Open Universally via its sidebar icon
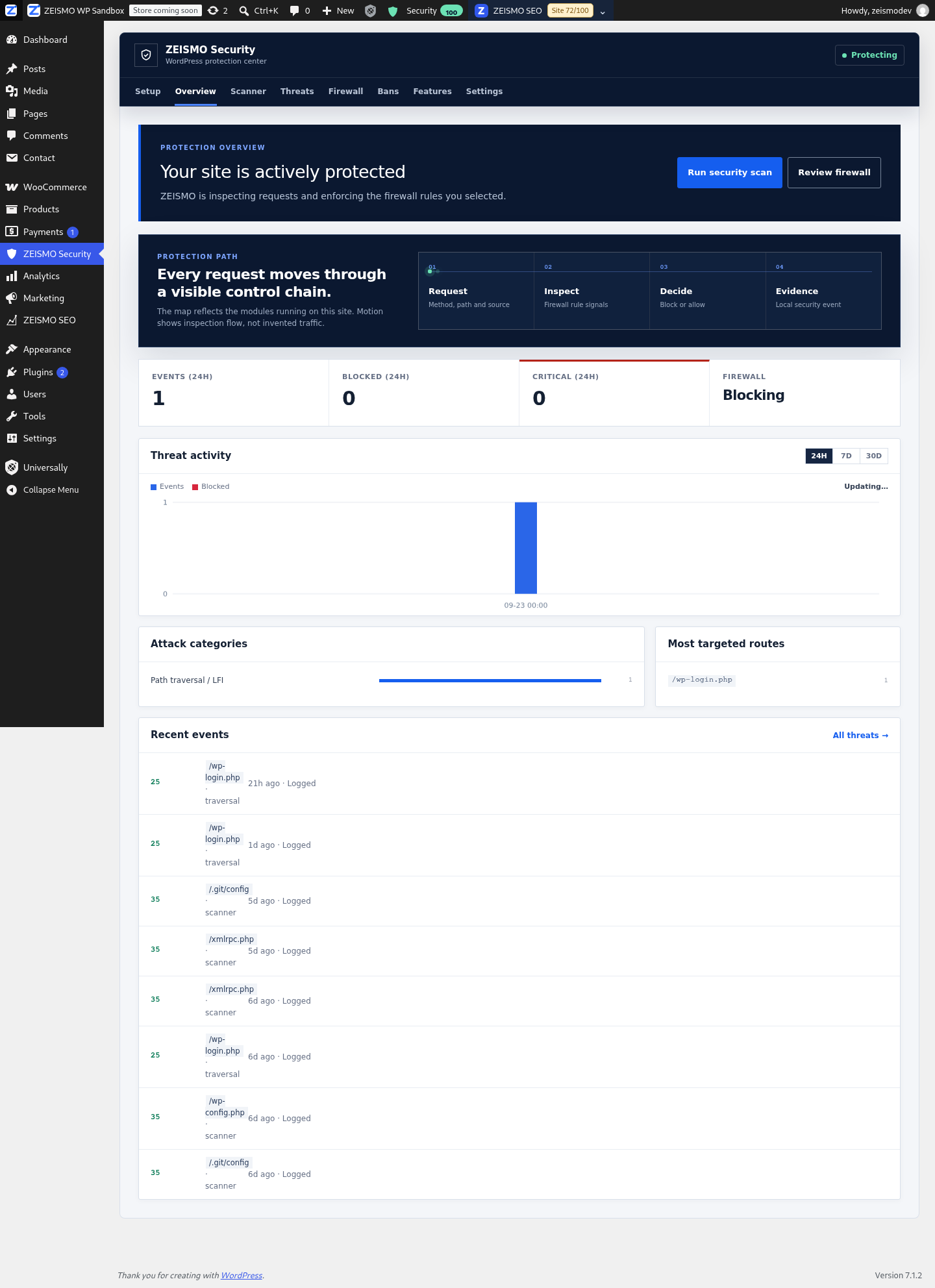The width and height of the screenshot is (935, 1288). click(12, 467)
